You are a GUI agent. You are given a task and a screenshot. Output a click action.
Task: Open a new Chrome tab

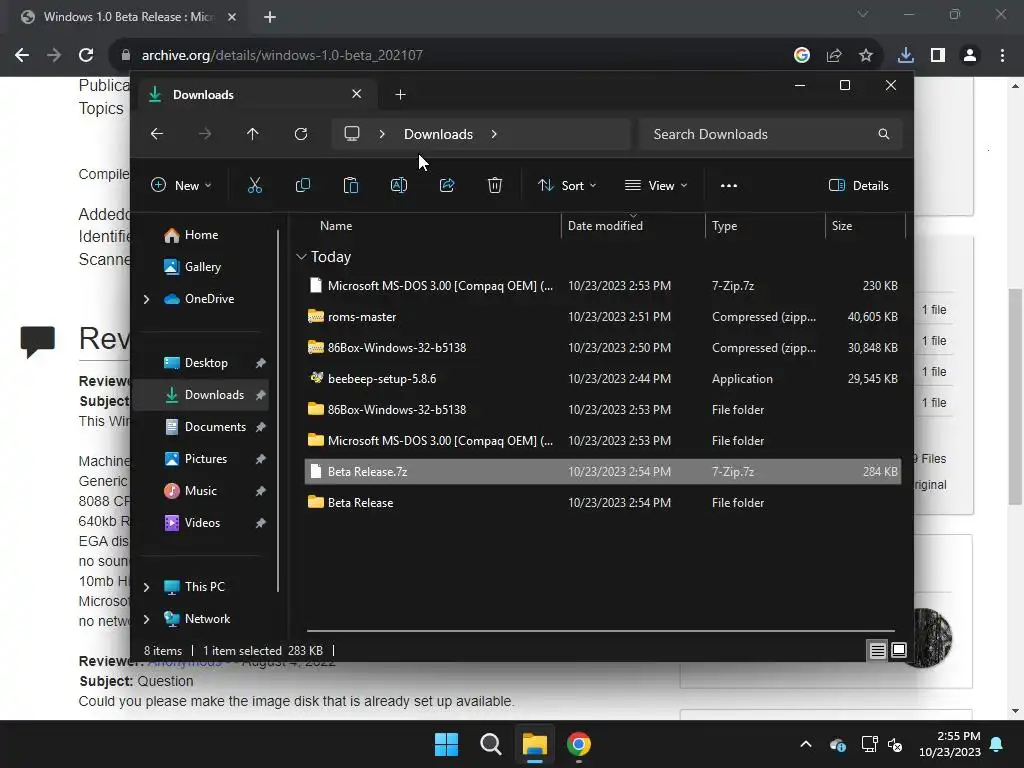270,17
